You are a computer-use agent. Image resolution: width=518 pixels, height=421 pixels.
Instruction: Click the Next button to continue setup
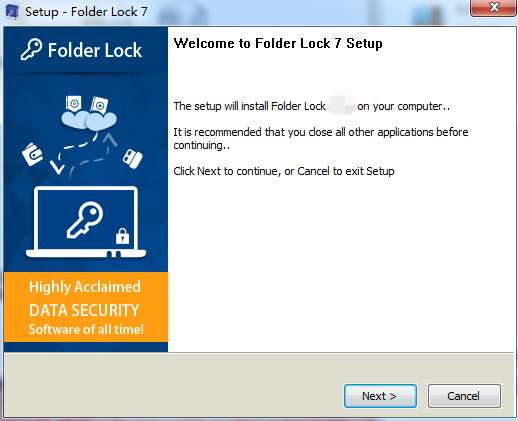click(x=380, y=396)
